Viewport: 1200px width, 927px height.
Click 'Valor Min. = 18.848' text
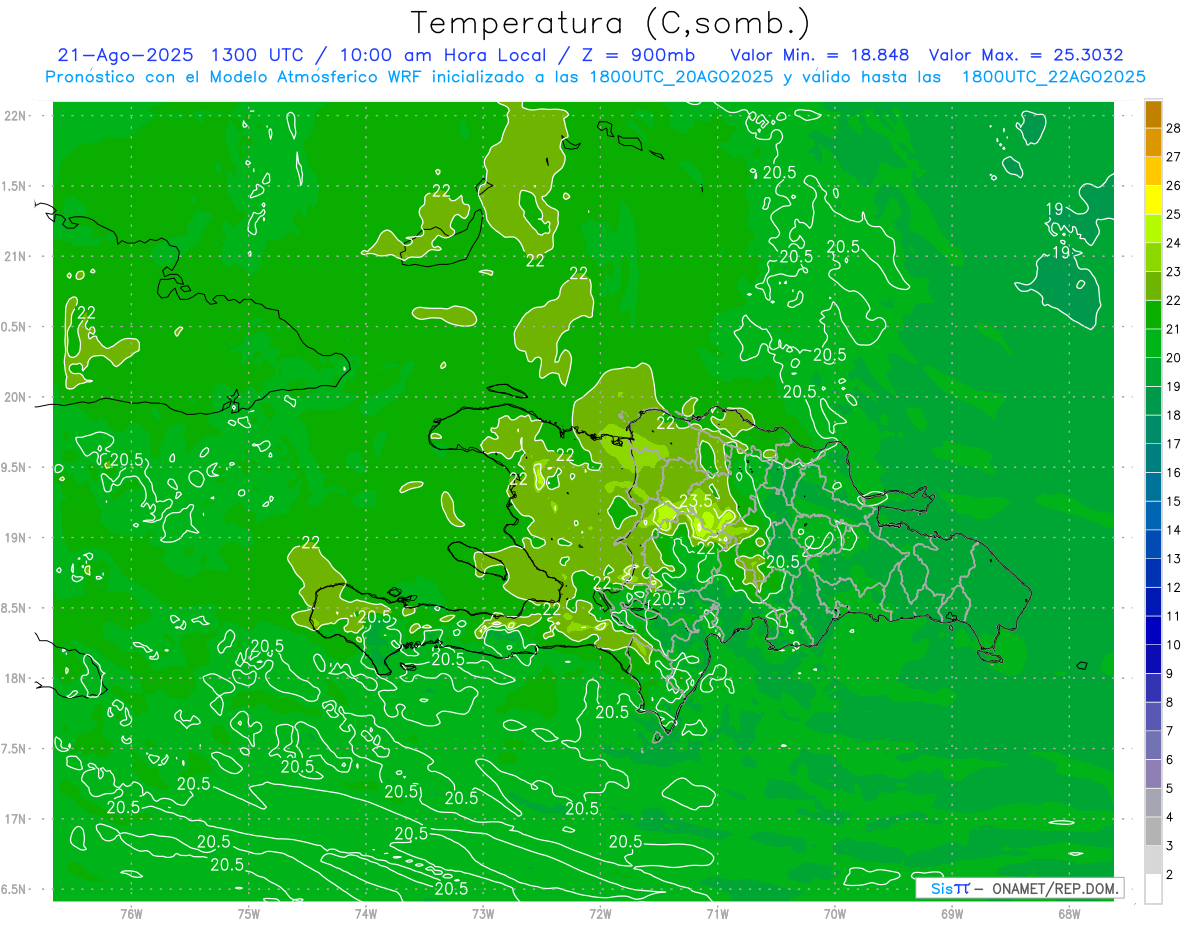(819, 55)
